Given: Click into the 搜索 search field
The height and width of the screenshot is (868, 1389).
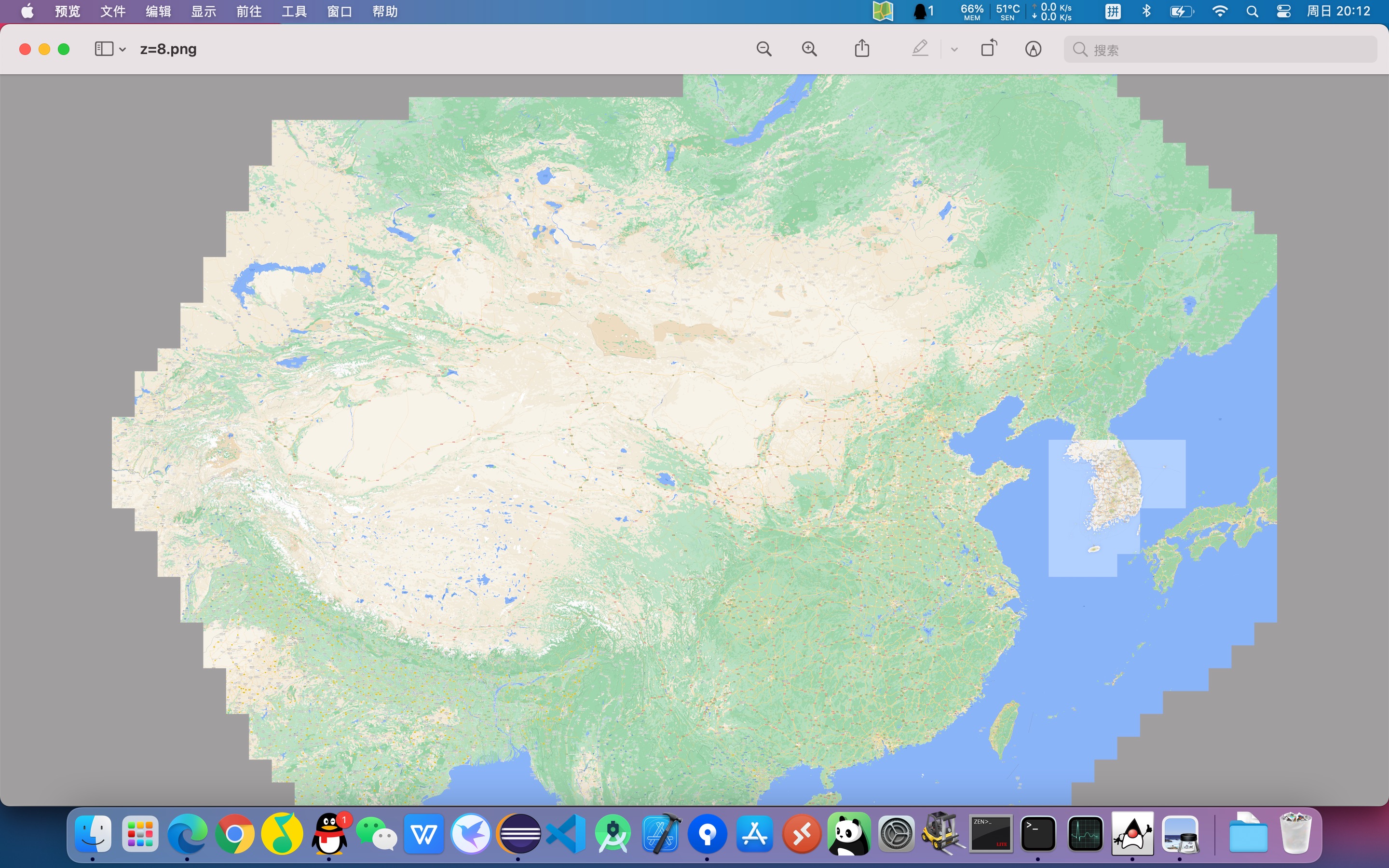Looking at the screenshot, I should tap(1220, 49).
